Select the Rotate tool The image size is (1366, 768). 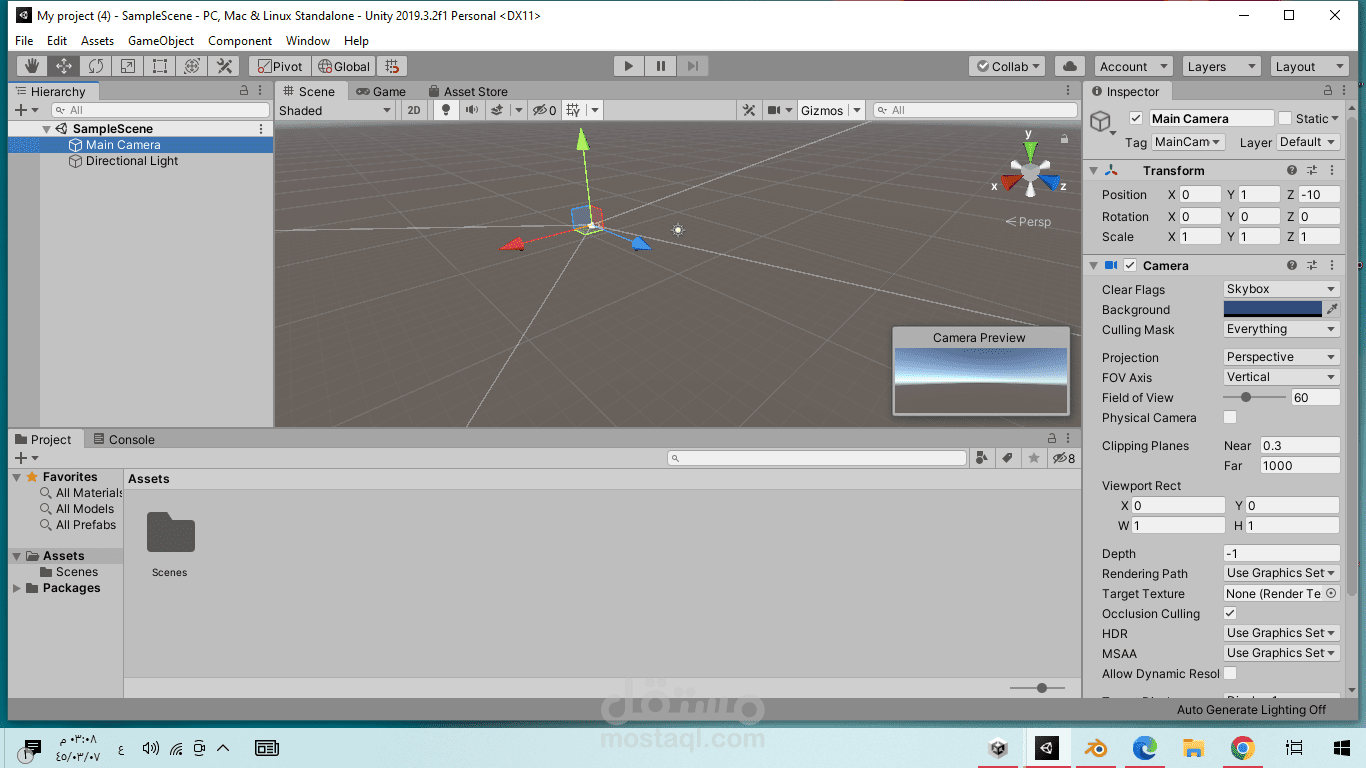(96, 66)
